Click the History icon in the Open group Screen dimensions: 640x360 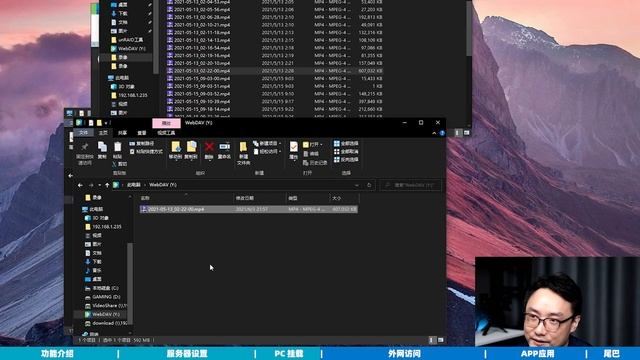[x=306, y=162]
